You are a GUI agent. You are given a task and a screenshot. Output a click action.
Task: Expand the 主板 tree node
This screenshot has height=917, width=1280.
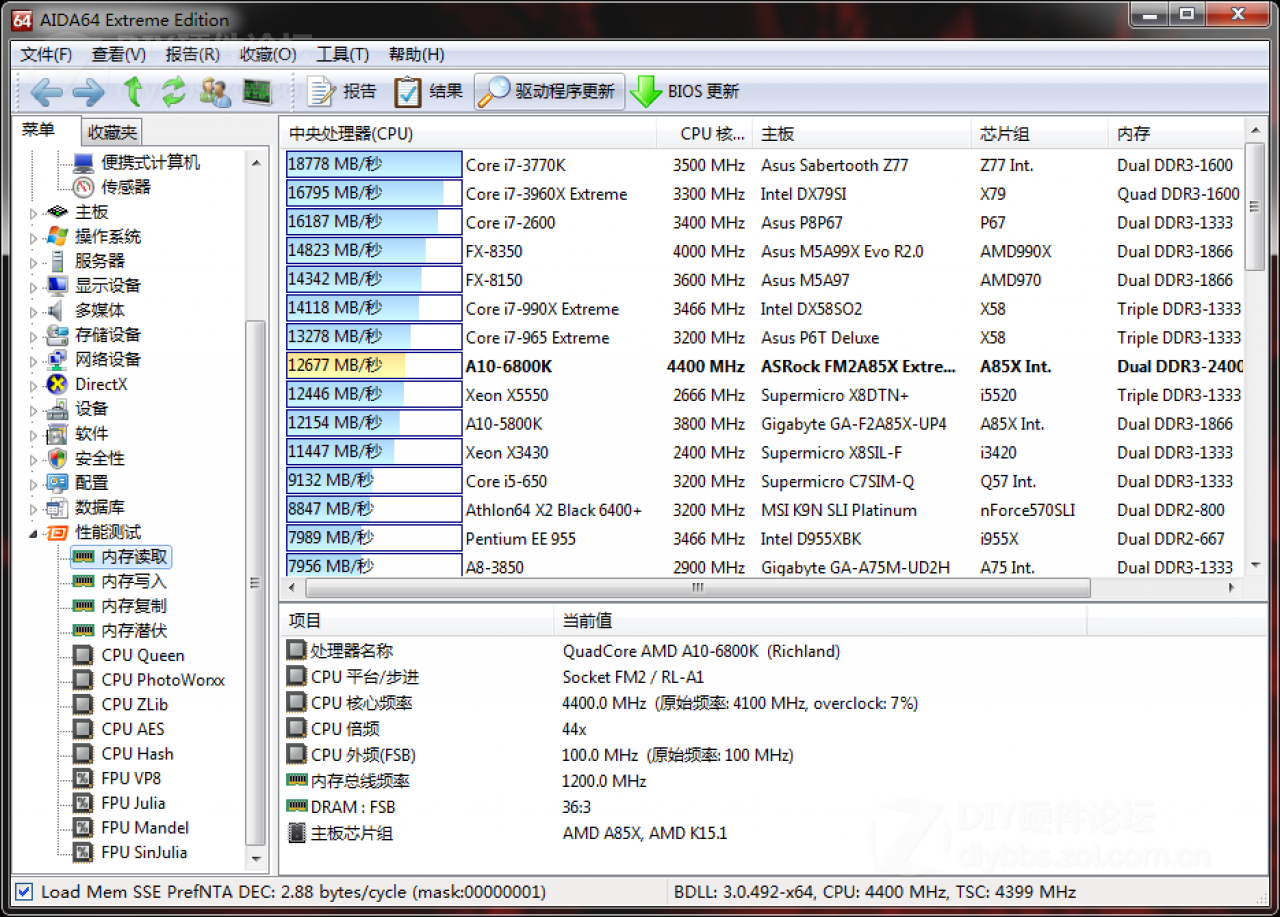coord(33,212)
